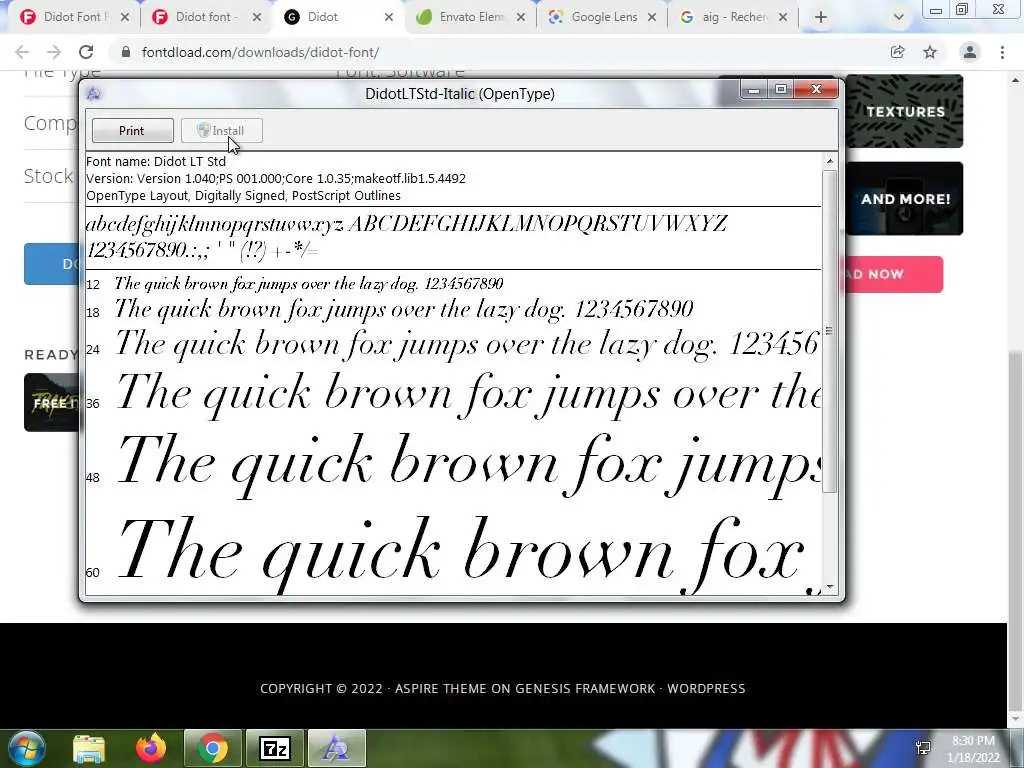Screen dimensions: 1024x768
Task: Click the browser page scrollbar up arrow
Action: click(x=1016, y=80)
